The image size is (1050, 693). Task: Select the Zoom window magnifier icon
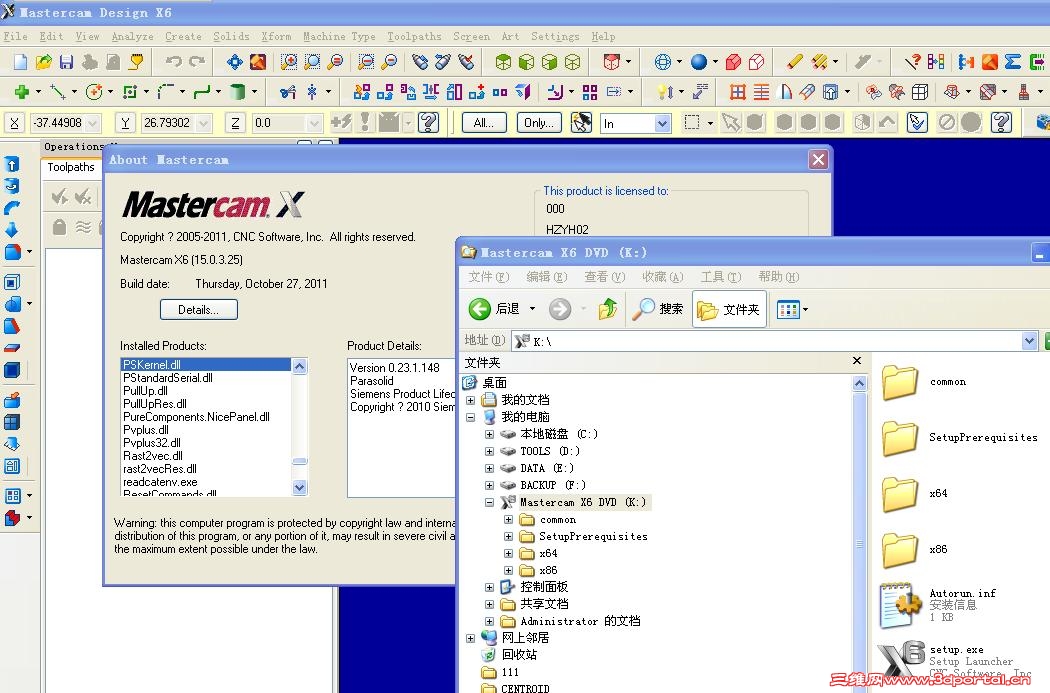click(x=312, y=62)
